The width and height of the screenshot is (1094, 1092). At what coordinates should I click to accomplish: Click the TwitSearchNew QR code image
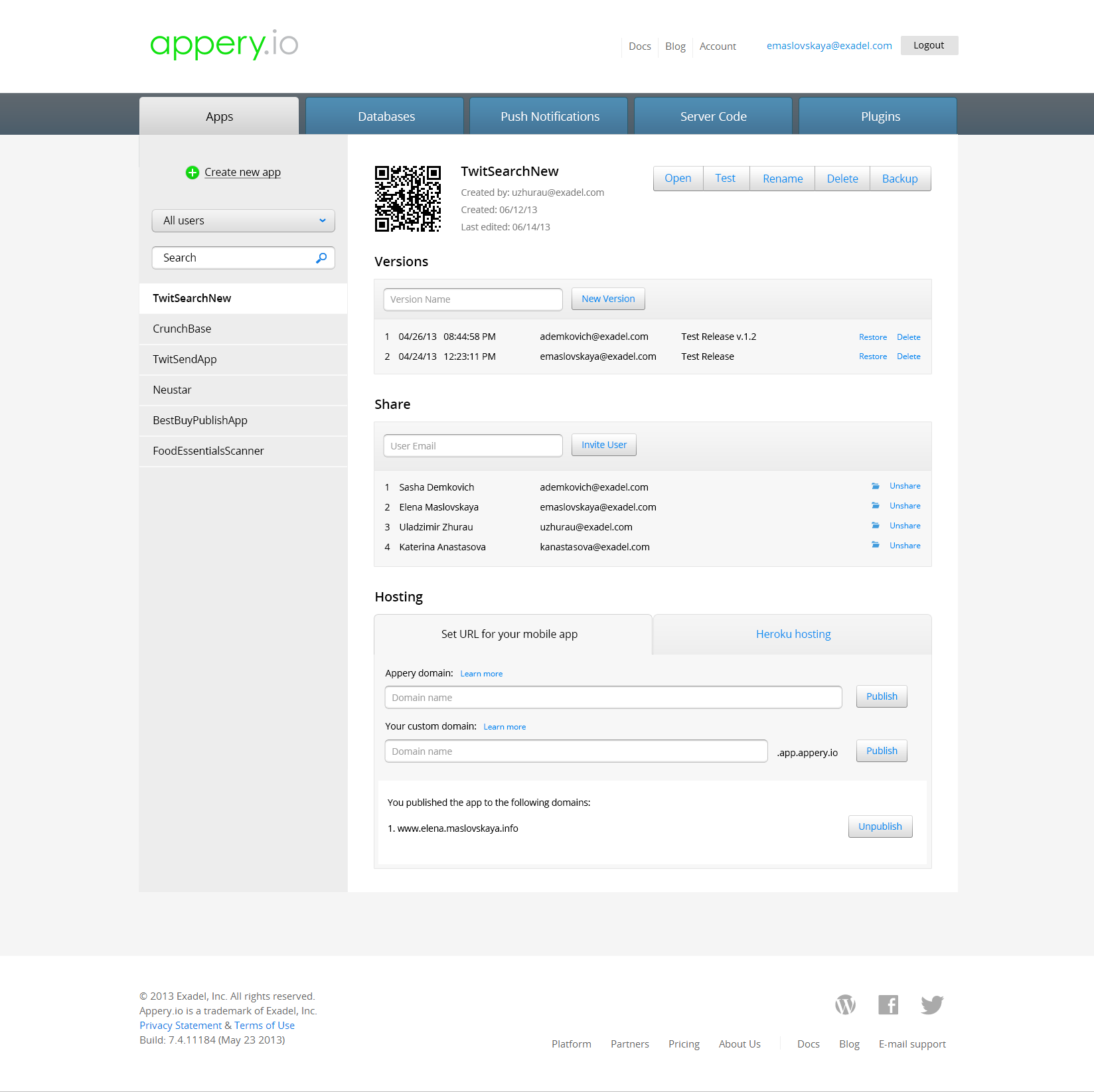(408, 198)
